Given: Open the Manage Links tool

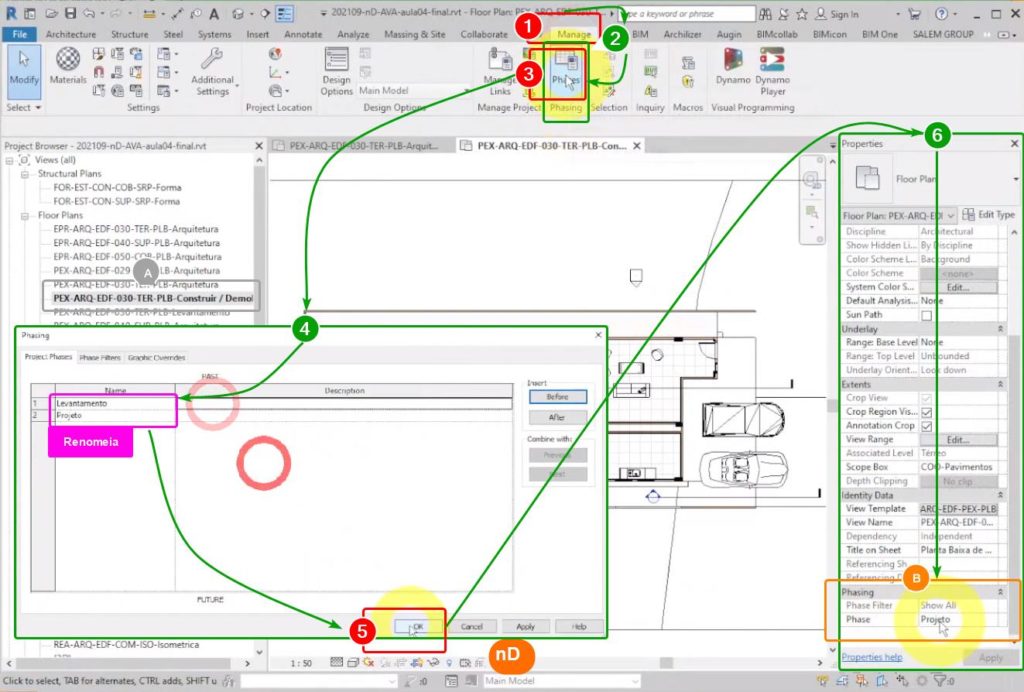Looking at the screenshot, I should coord(500,70).
